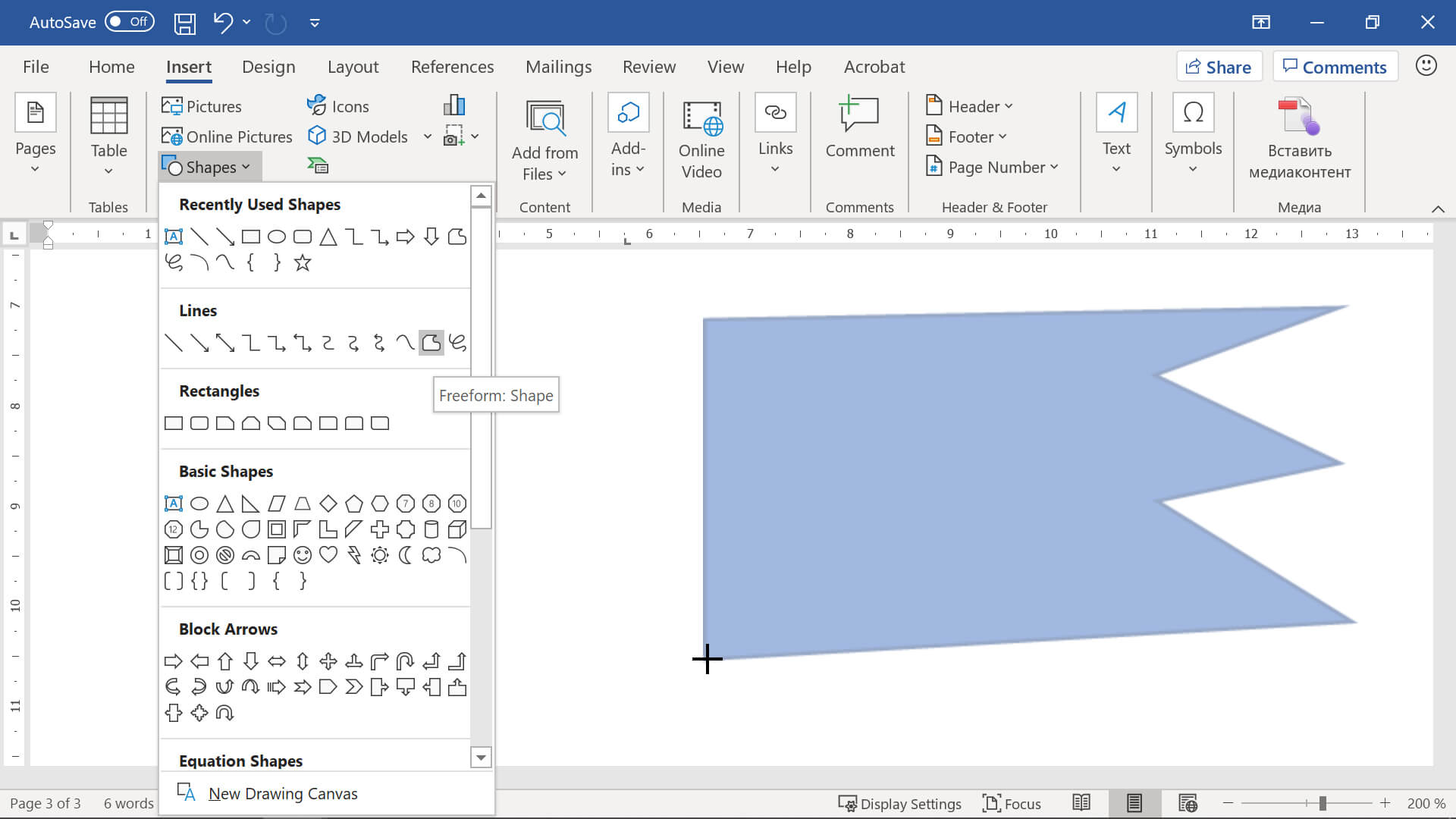The height and width of the screenshot is (819, 1456).
Task: Click the Save icon in title bar
Action: click(185, 23)
